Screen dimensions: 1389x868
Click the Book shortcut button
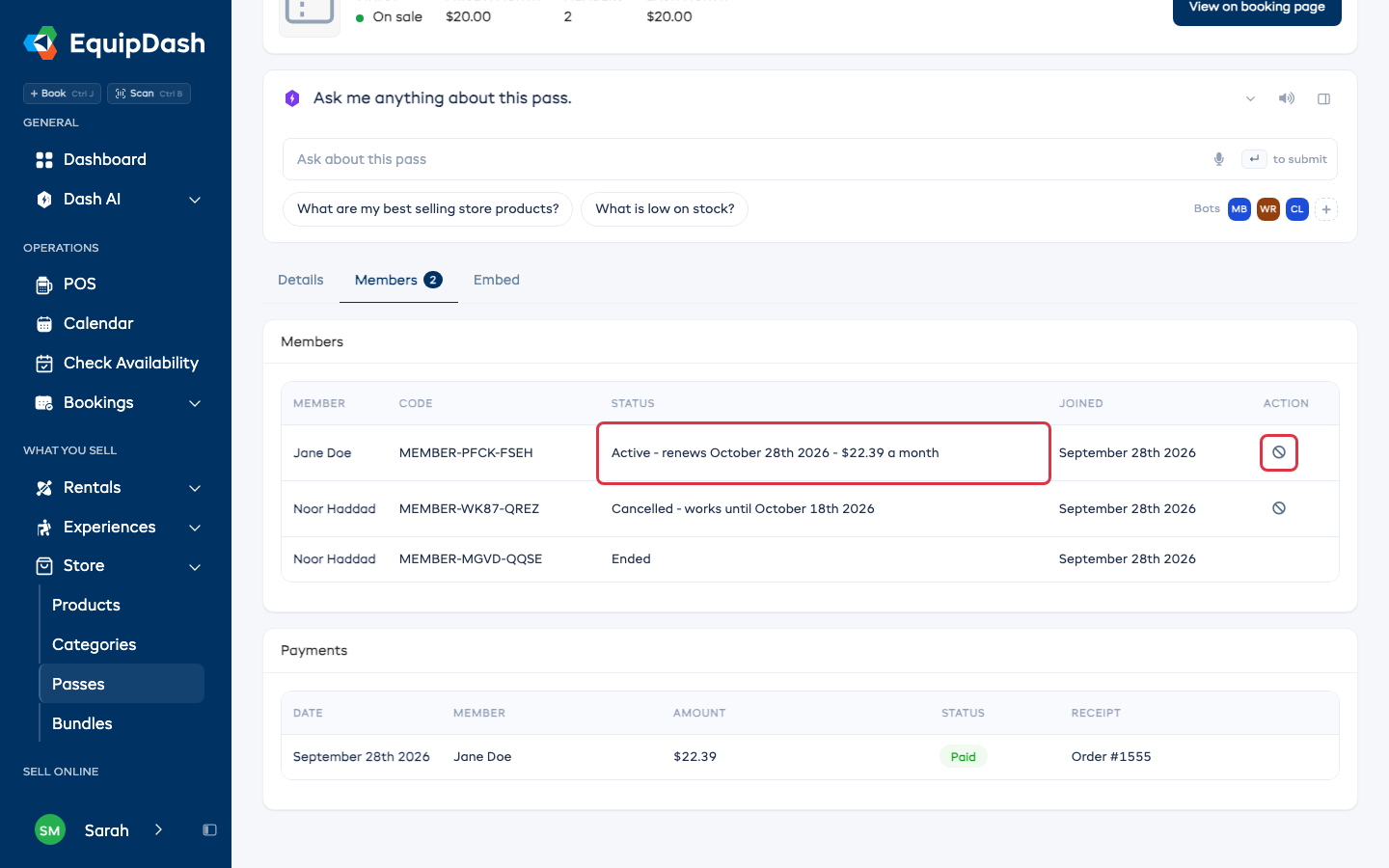(62, 94)
